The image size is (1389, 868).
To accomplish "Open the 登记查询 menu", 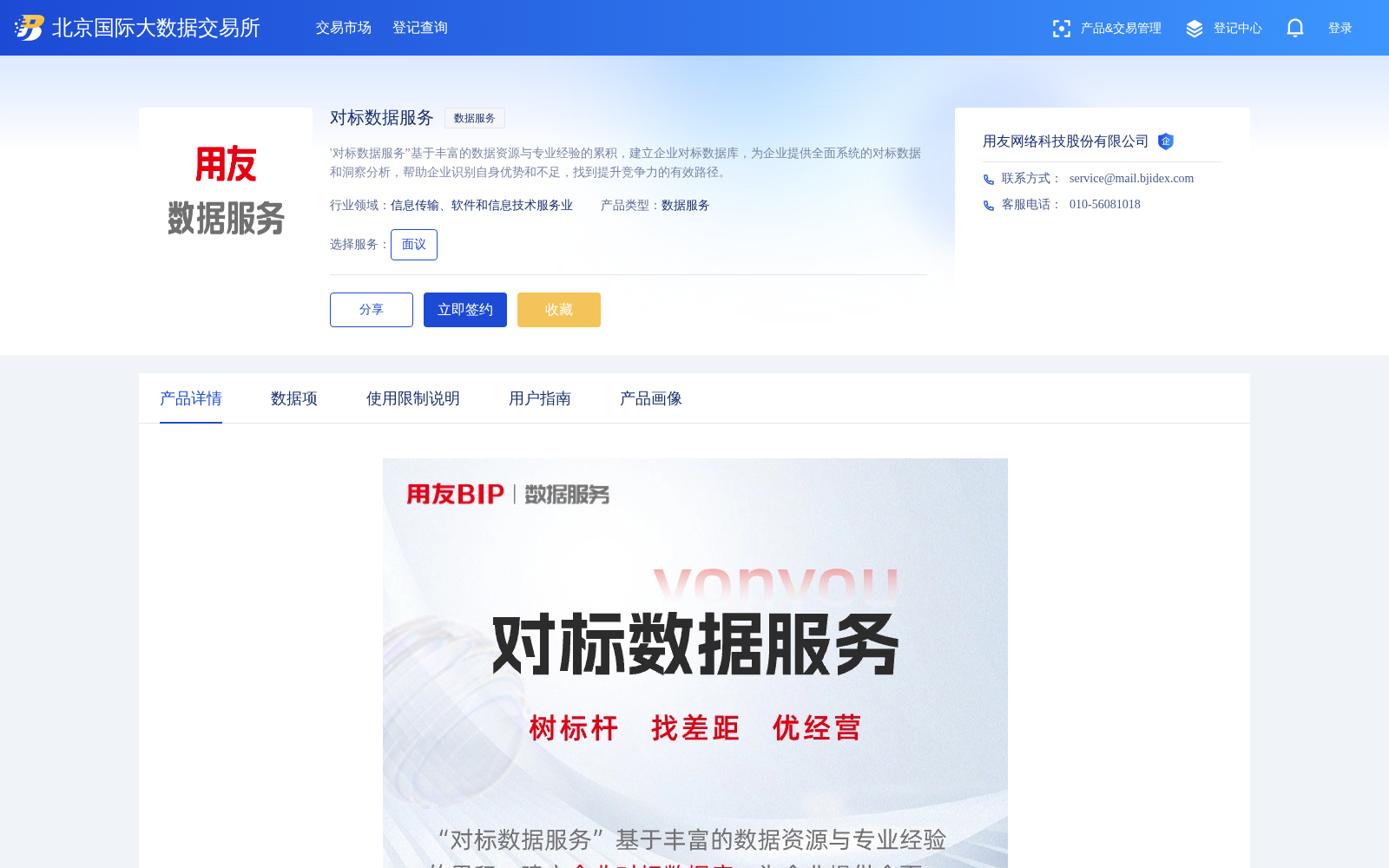I will tap(420, 28).
